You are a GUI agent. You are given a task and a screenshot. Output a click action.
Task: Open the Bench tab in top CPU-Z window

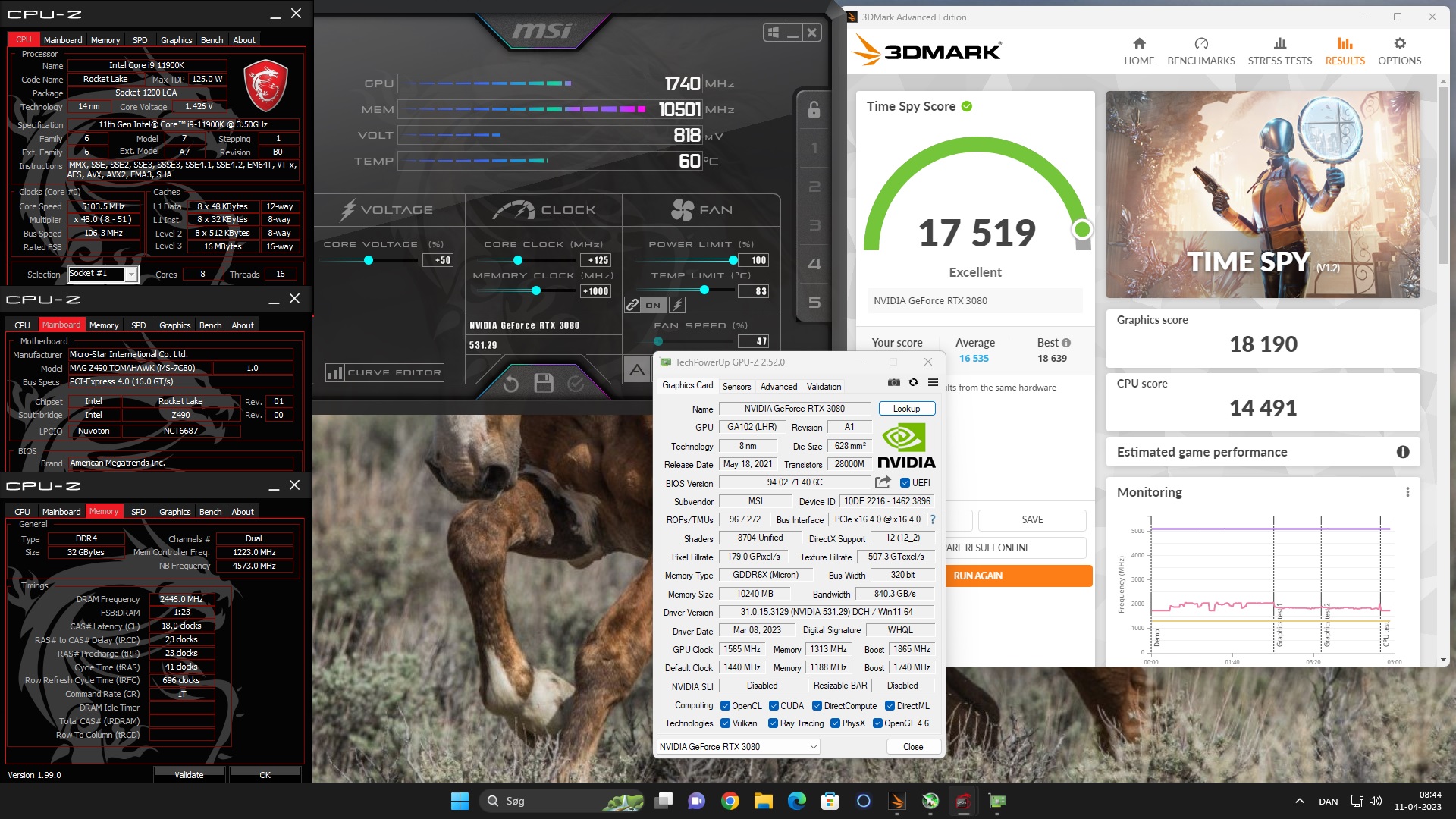[x=212, y=40]
